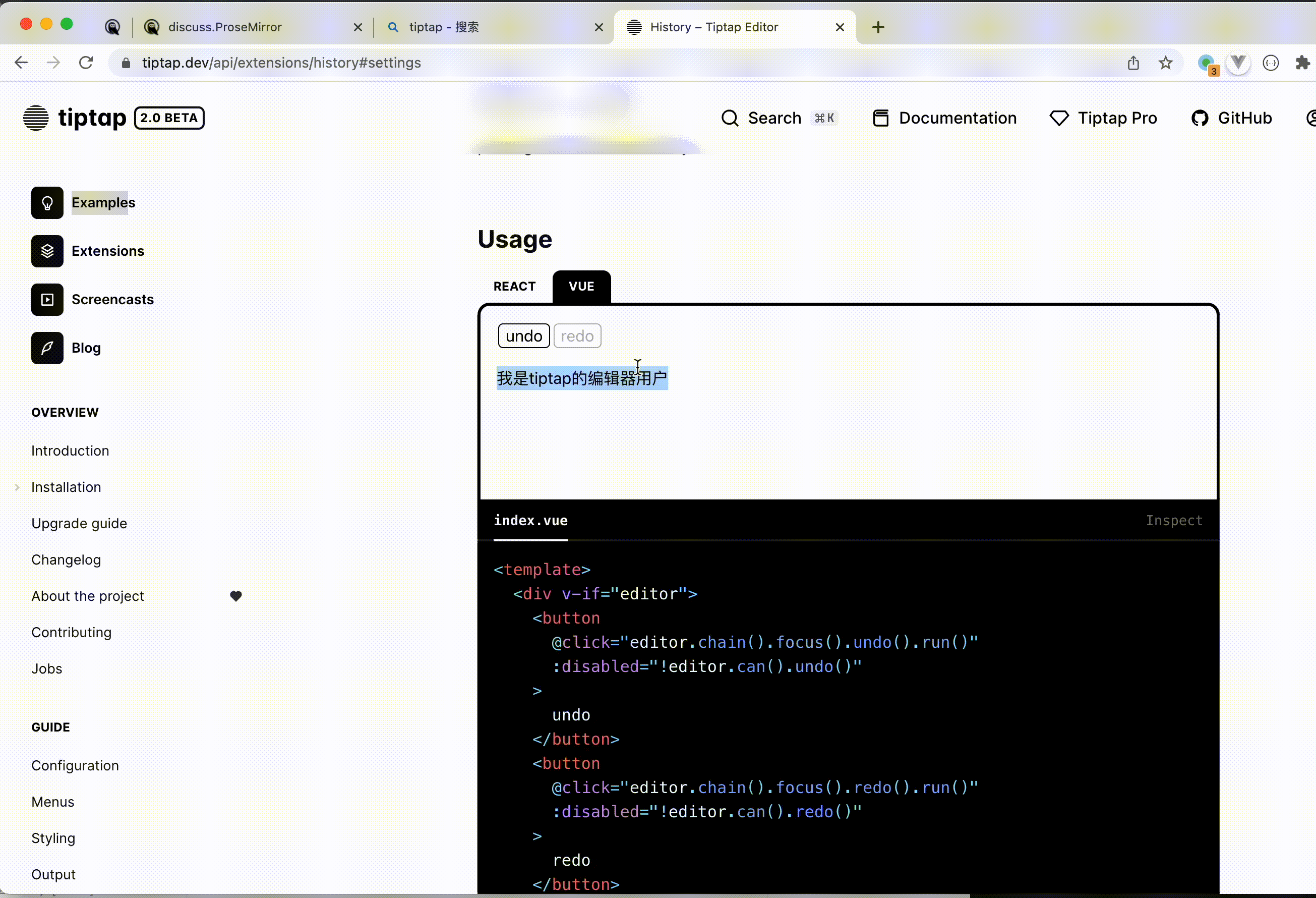
Task: Go back with the browser back arrow
Action: click(x=21, y=63)
